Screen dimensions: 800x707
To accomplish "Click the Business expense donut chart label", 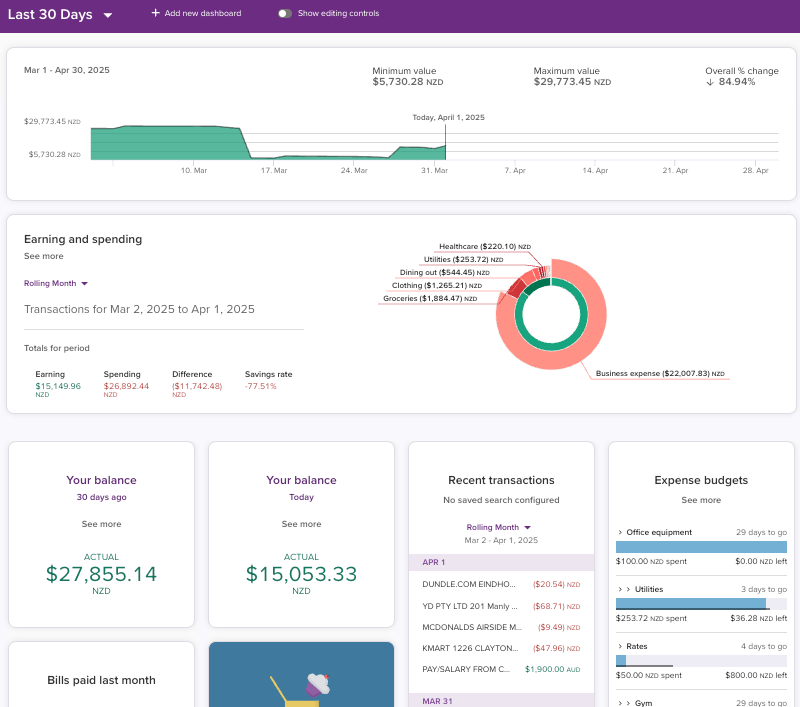I will (659, 374).
